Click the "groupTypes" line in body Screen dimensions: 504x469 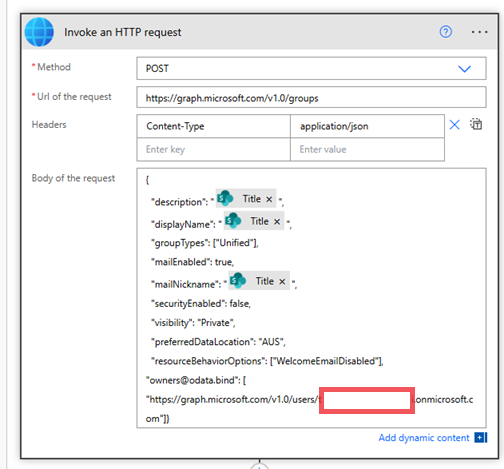tap(205, 243)
